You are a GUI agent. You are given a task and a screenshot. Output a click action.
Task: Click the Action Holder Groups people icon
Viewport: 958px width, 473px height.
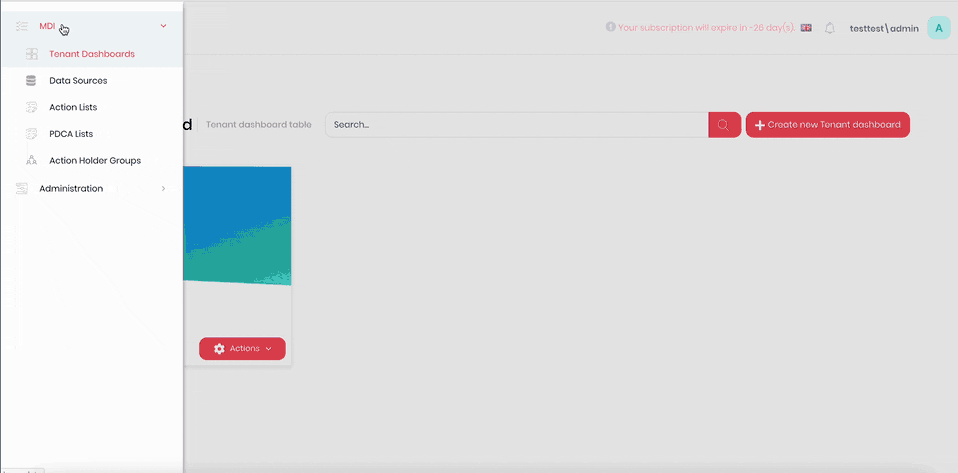32,161
